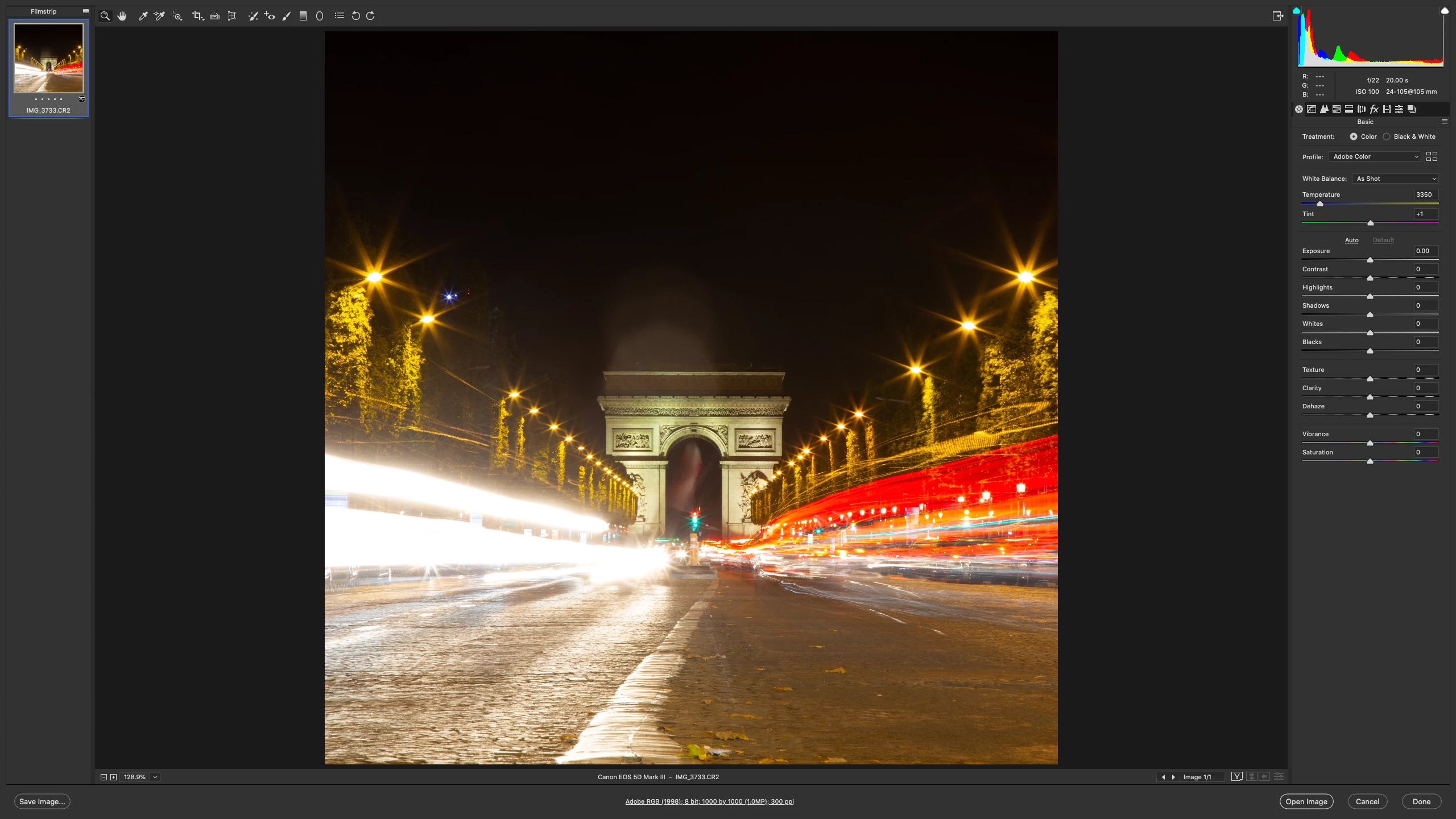The height and width of the screenshot is (819, 1456).
Task: Select the White Balance eyedropper tool
Action: 143,16
